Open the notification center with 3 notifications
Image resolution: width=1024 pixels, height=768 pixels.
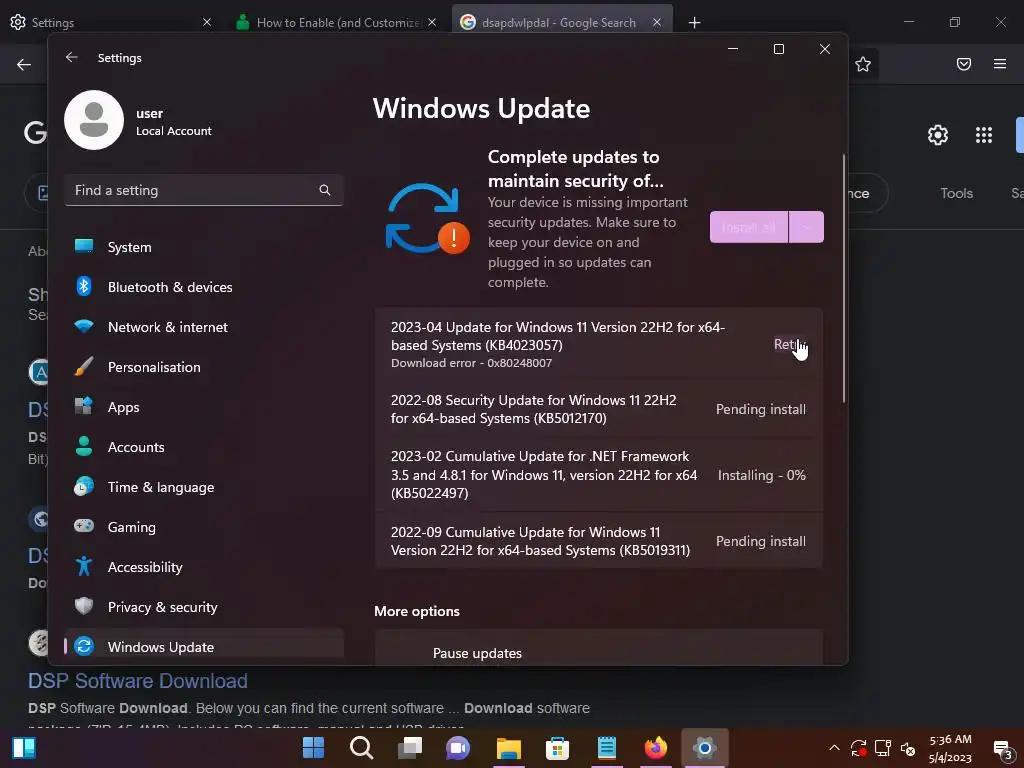click(1003, 749)
